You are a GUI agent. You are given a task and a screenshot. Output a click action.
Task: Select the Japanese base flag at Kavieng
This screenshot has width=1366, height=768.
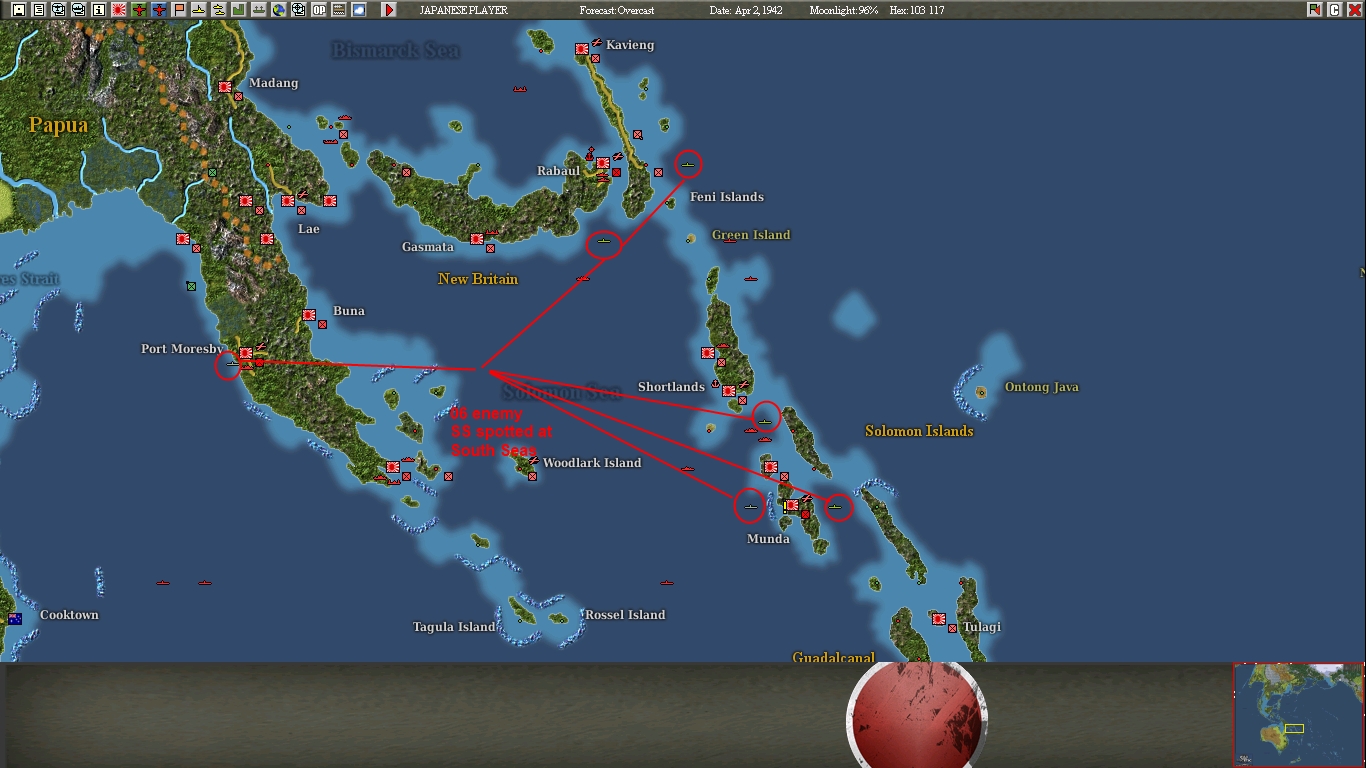(582, 49)
